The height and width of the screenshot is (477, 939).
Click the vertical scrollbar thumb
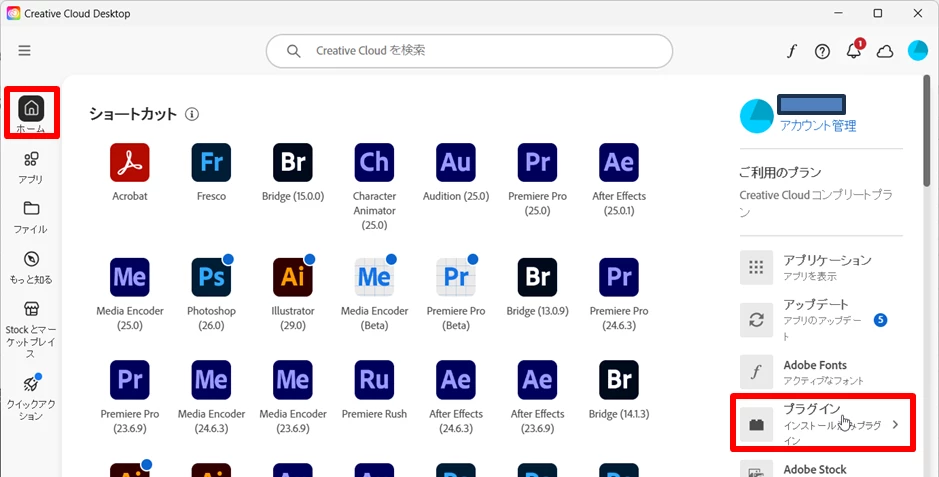[x=926, y=132]
